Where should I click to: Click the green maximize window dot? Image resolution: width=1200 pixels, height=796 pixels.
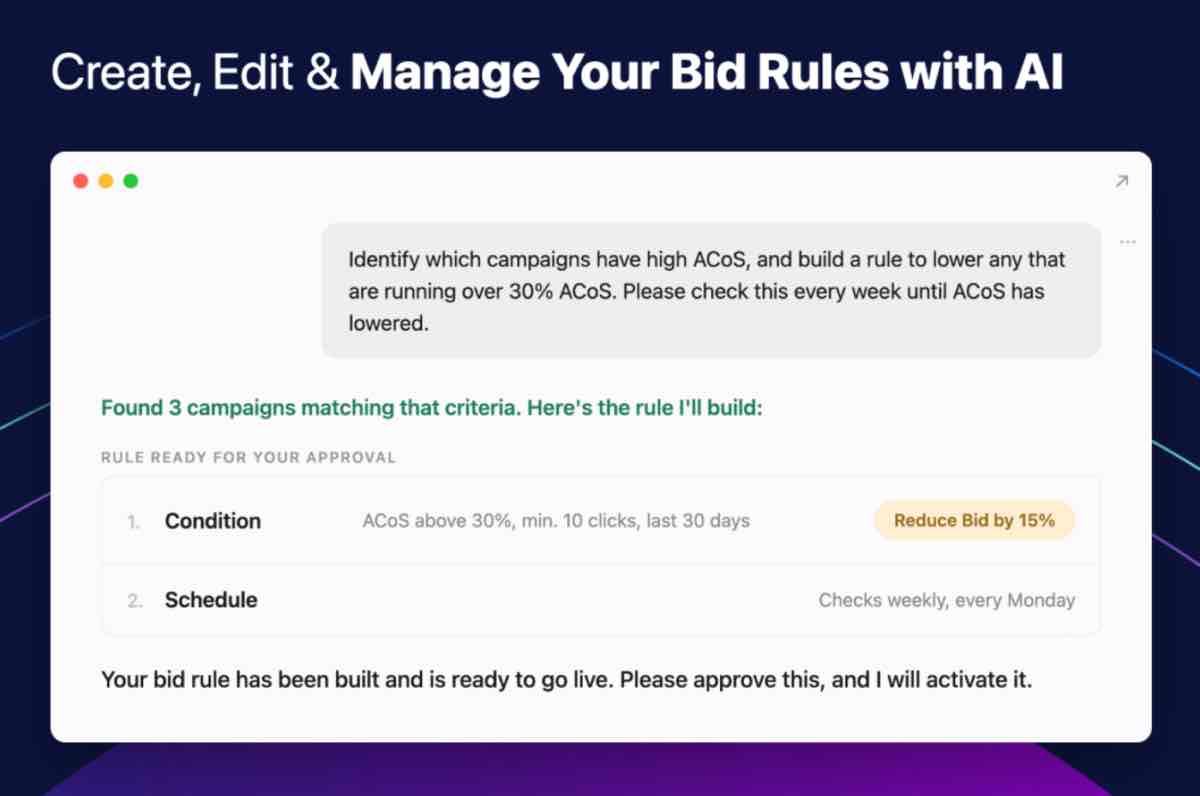point(131,181)
